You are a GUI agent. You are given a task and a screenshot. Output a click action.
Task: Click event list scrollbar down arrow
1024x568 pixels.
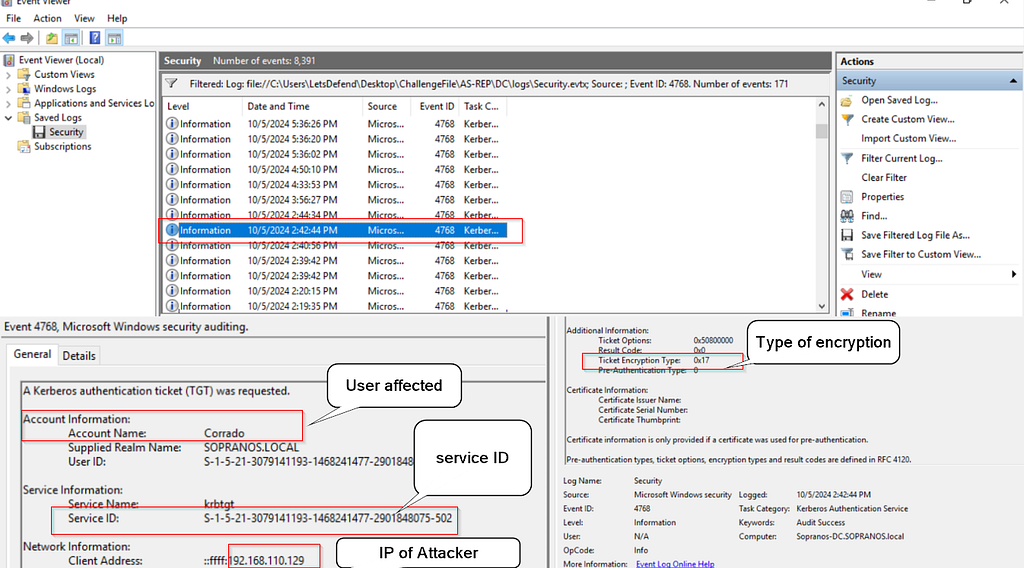click(x=822, y=306)
